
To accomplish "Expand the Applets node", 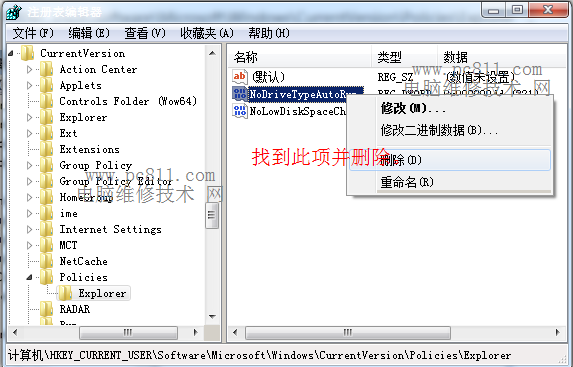I will tap(30, 86).
